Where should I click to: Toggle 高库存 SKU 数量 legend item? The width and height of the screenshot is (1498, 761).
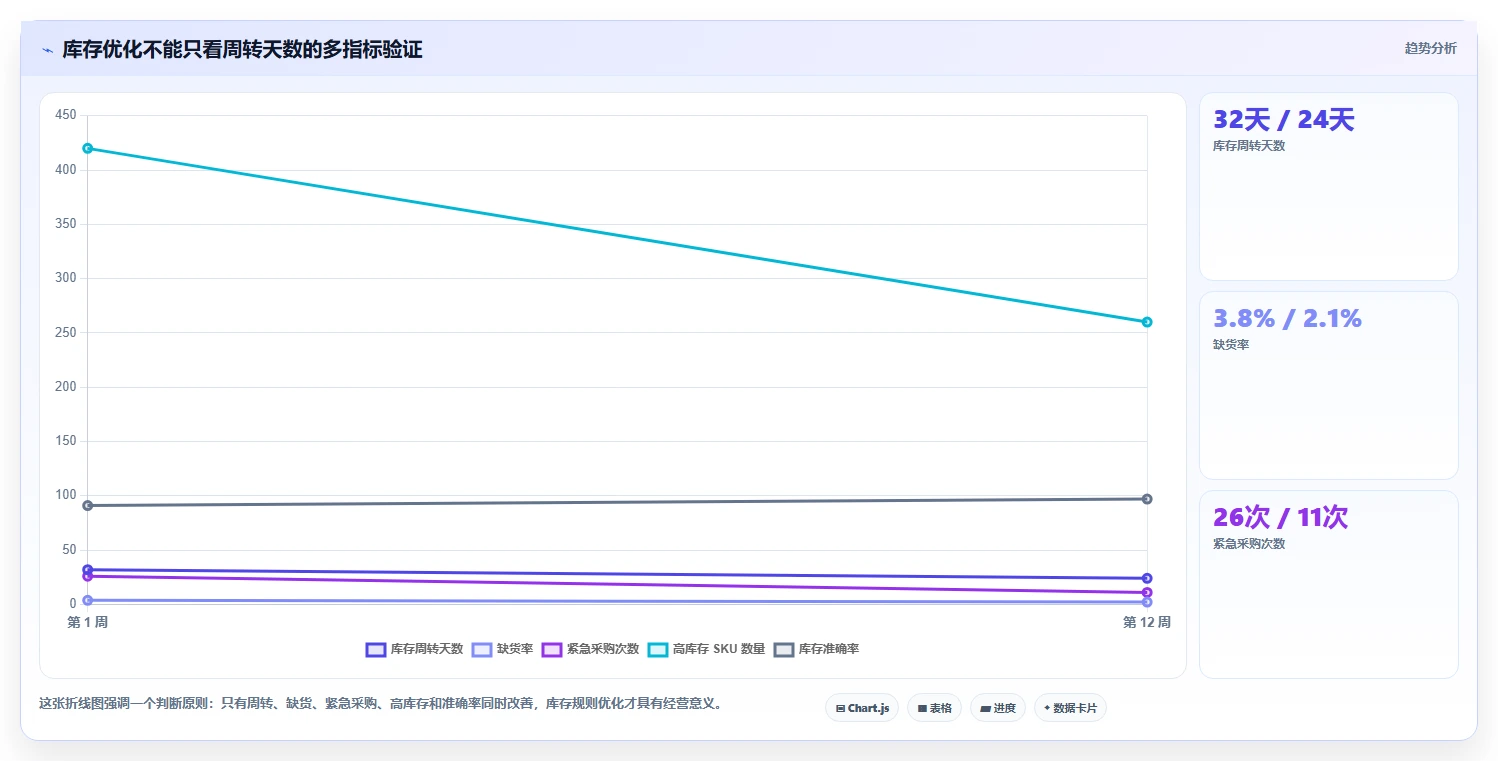click(x=706, y=649)
